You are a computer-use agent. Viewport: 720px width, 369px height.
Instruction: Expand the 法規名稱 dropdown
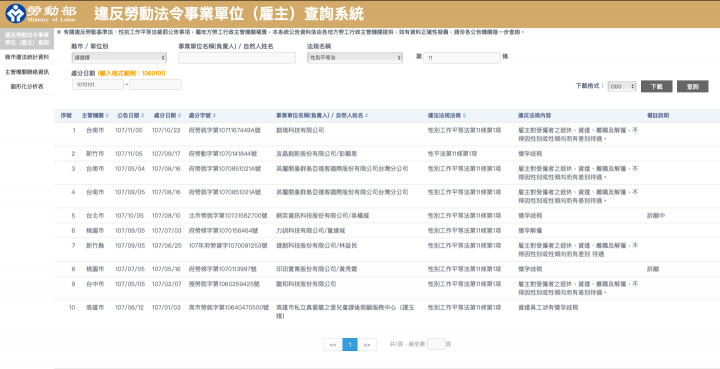tap(354, 58)
